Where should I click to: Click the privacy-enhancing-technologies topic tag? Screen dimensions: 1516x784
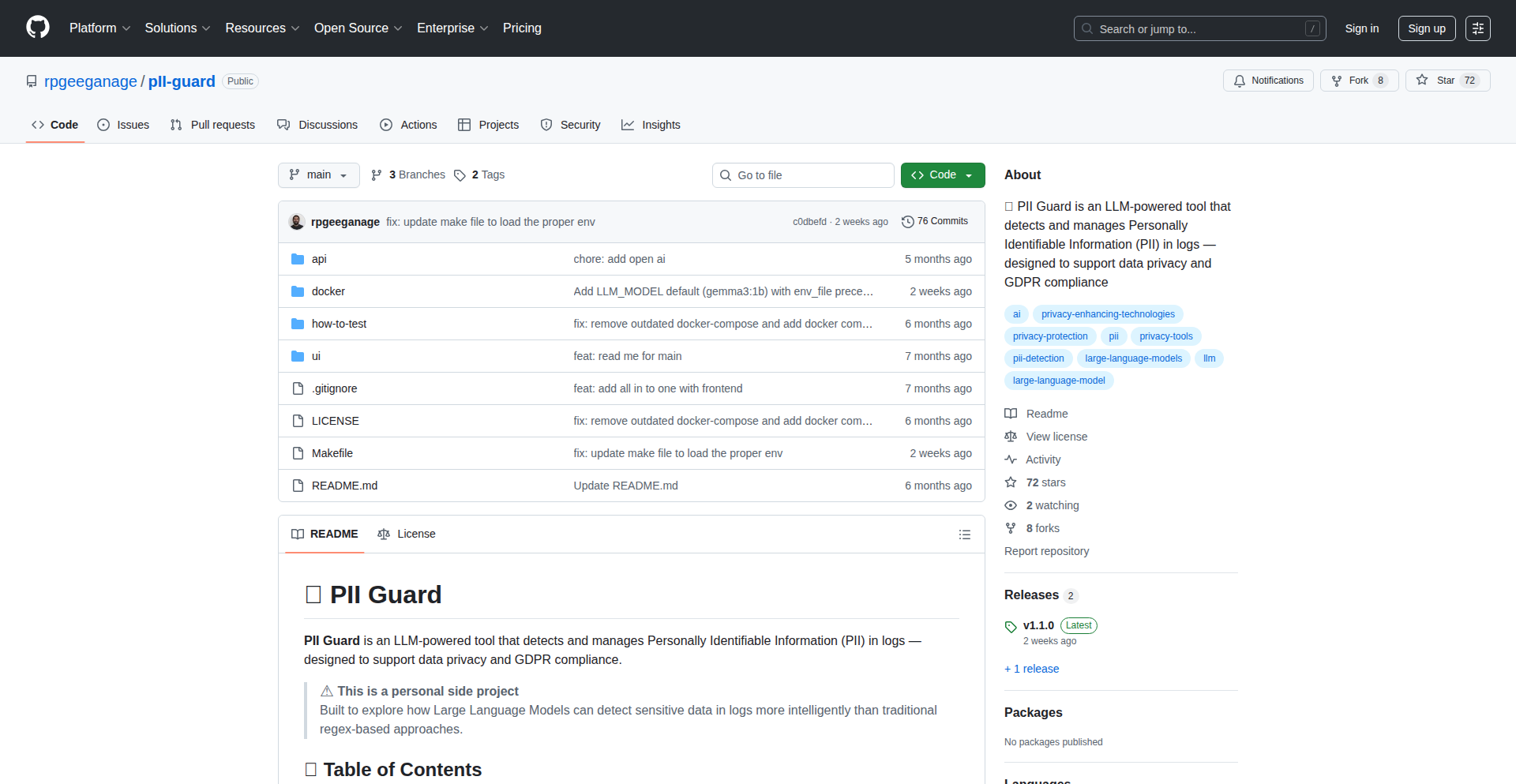(x=1108, y=314)
